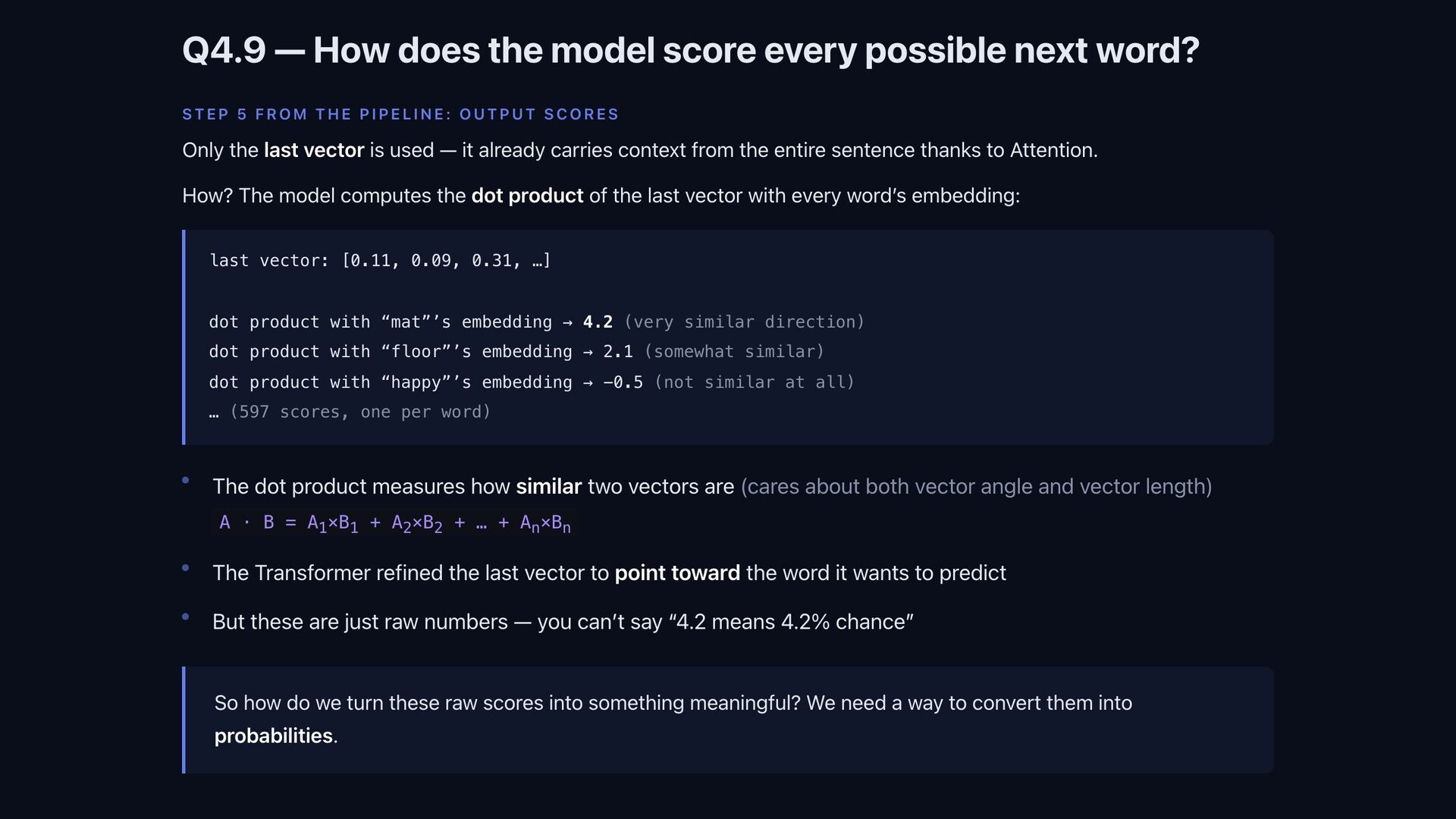The height and width of the screenshot is (819, 1456).
Task: Click the quoted "4.2 means 4.2% chance" text
Action: coord(791,622)
